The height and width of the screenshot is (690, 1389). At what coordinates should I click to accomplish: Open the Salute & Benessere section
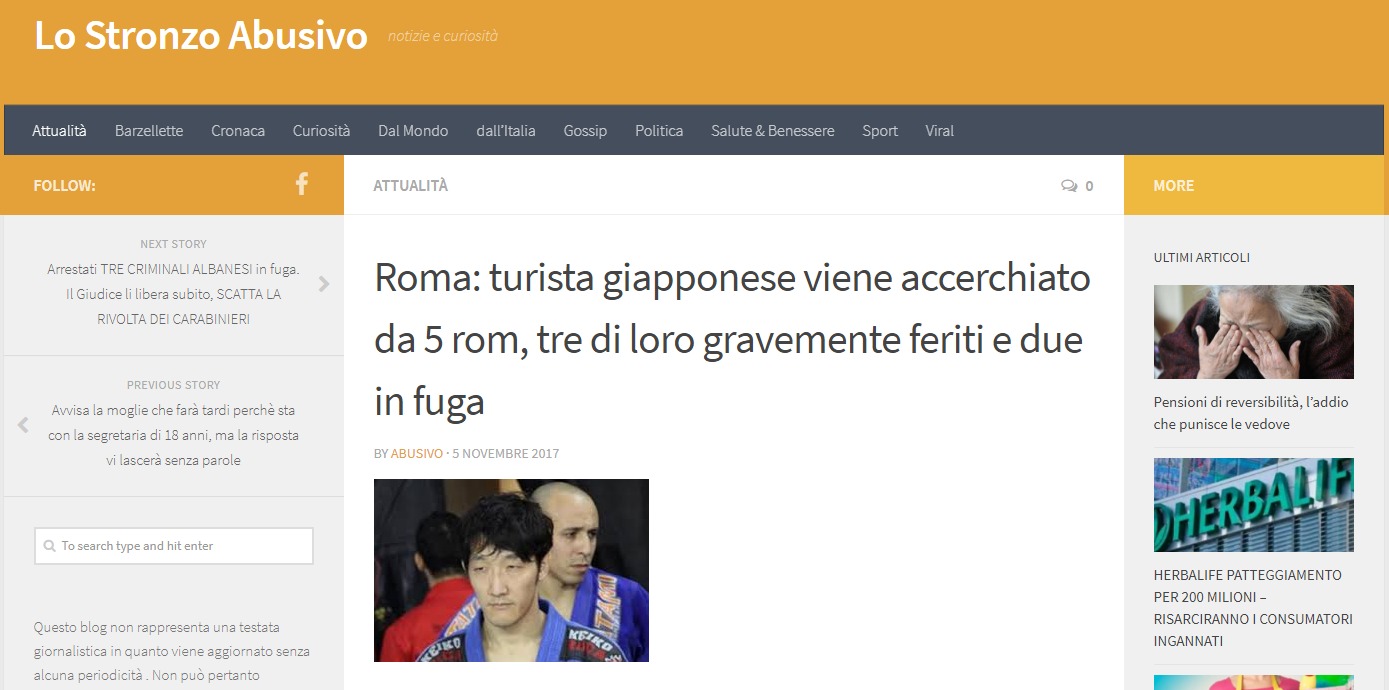pos(773,131)
